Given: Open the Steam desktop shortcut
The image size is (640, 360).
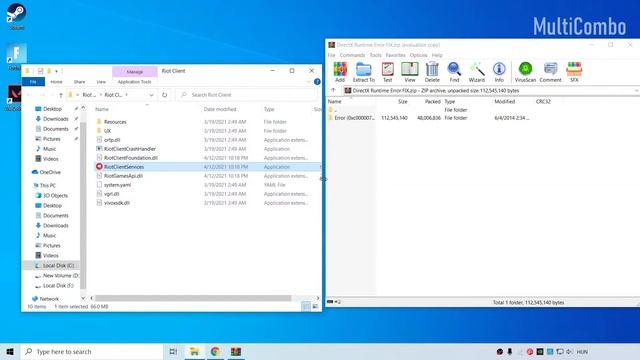Looking at the screenshot, I should tap(16, 16).
